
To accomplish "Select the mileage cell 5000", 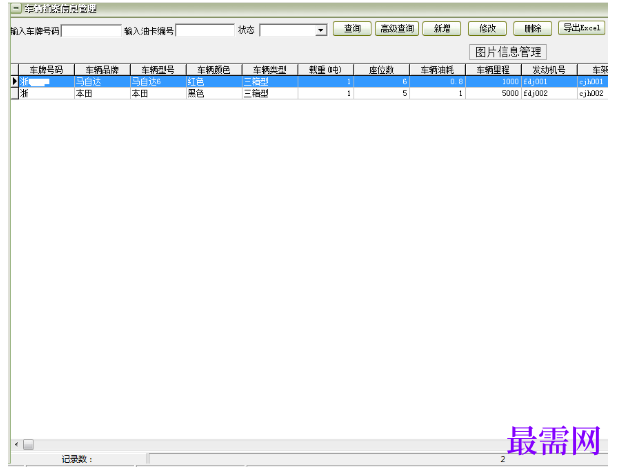I will (x=493, y=94).
